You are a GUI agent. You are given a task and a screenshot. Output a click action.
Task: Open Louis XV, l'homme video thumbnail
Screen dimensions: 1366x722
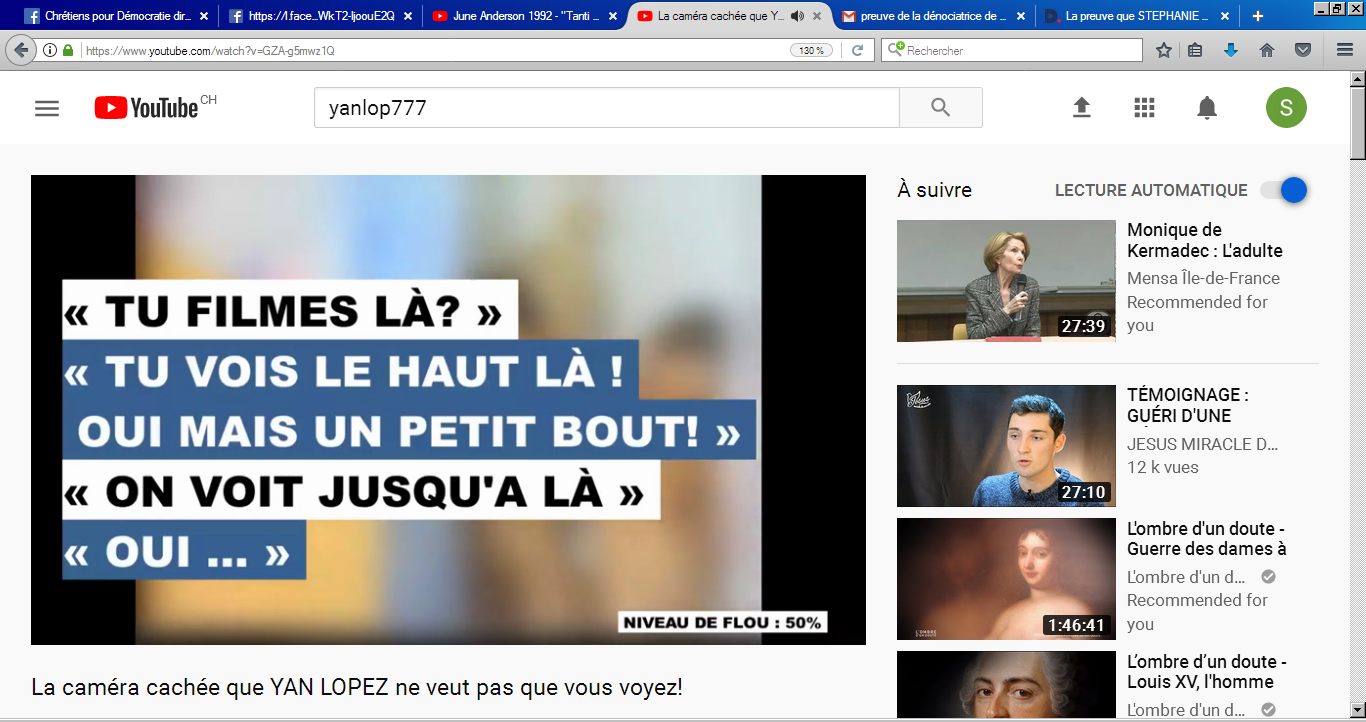click(x=1006, y=685)
